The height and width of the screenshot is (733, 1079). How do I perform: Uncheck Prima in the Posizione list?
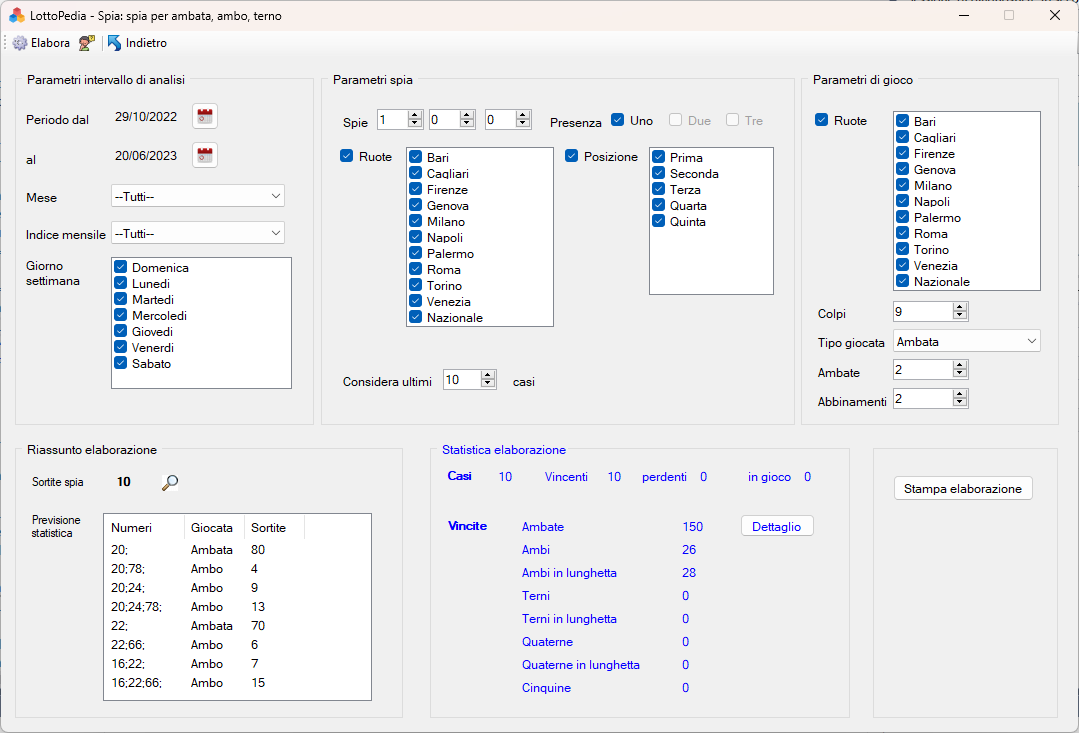click(659, 157)
